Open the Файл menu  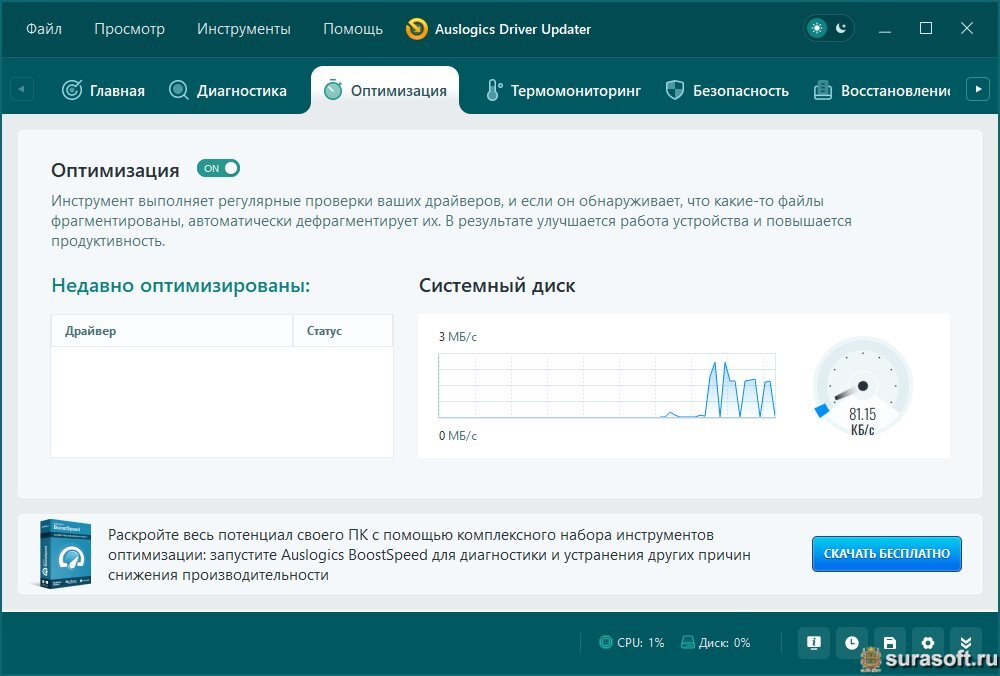(43, 29)
